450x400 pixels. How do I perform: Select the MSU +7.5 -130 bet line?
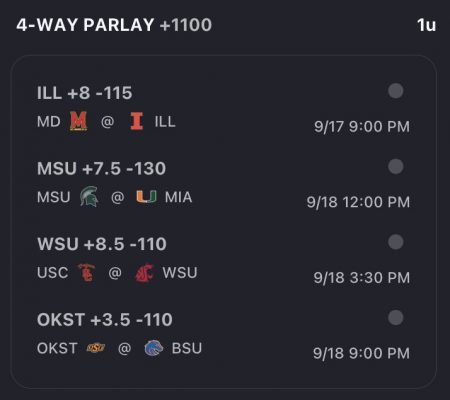pyautogui.click(x=101, y=168)
